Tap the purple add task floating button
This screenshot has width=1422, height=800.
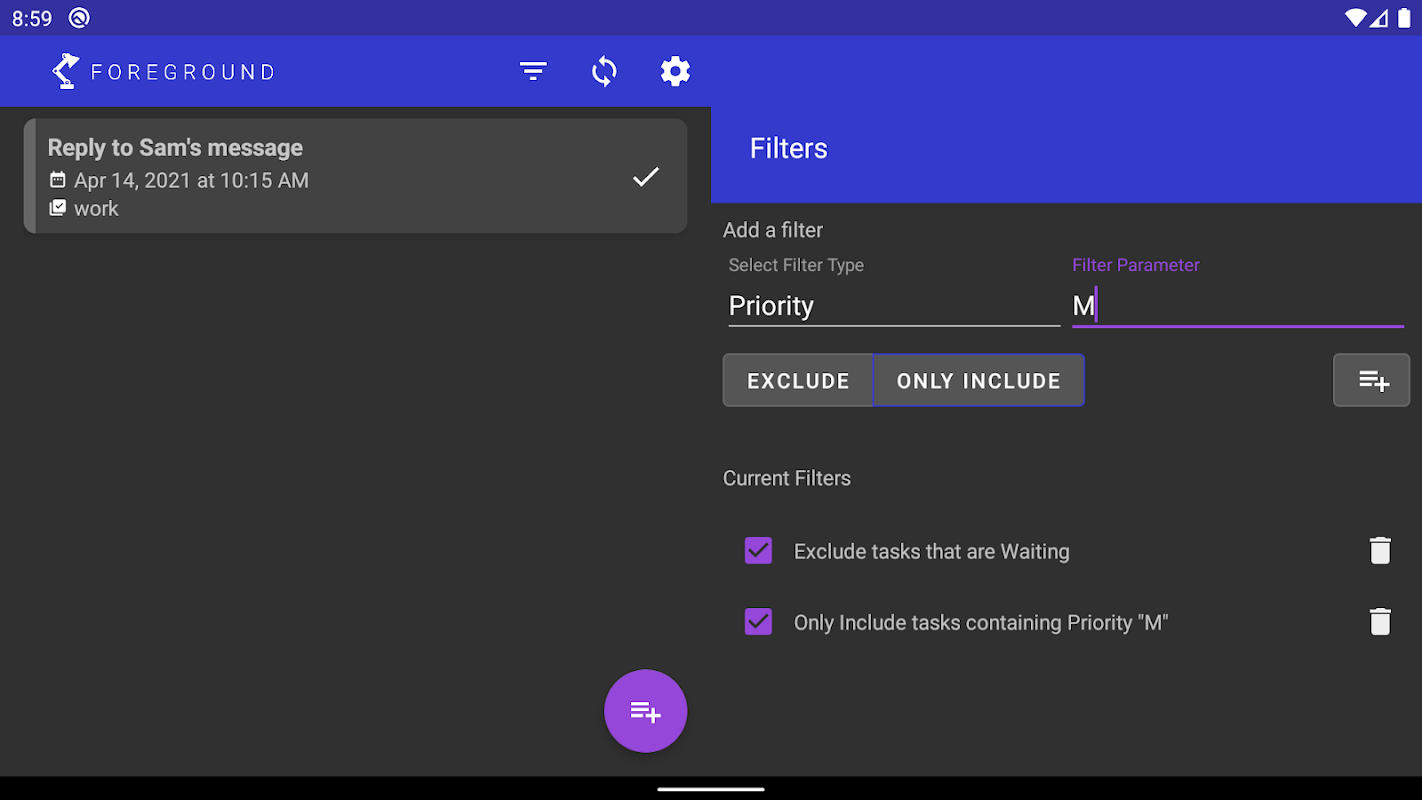[645, 711]
